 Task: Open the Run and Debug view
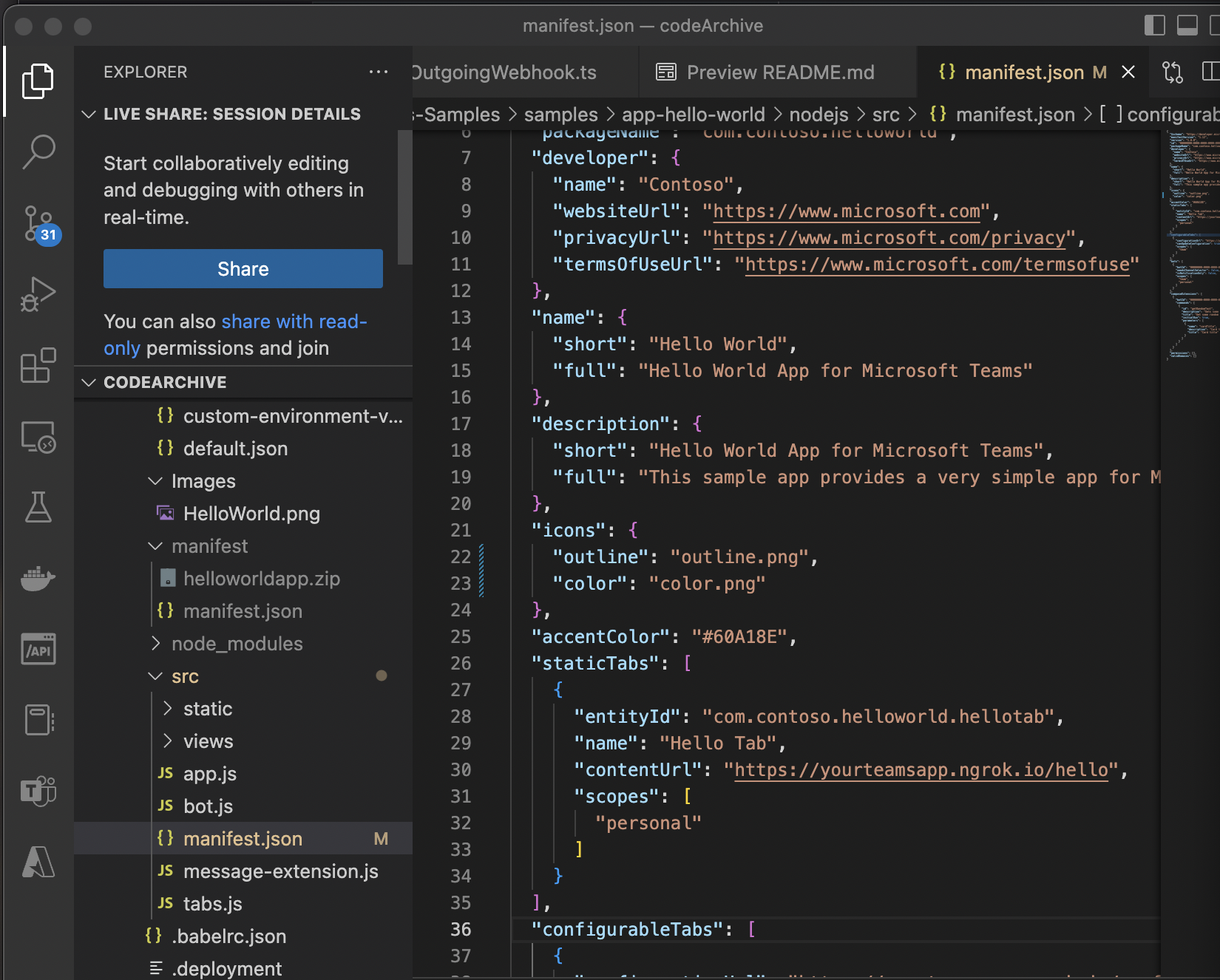pyautogui.click(x=38, y=293)
